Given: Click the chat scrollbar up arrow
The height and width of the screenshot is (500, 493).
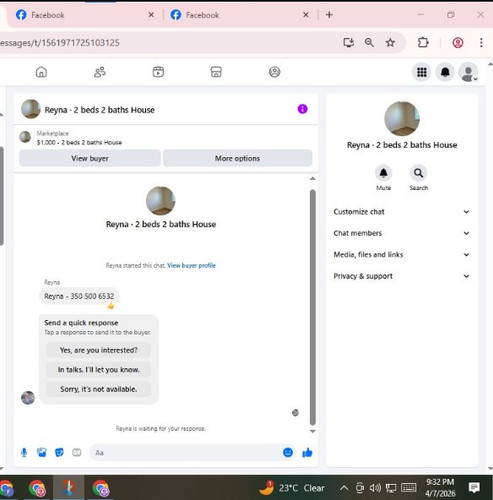Looking at the screenshot, I should (313, 179).
